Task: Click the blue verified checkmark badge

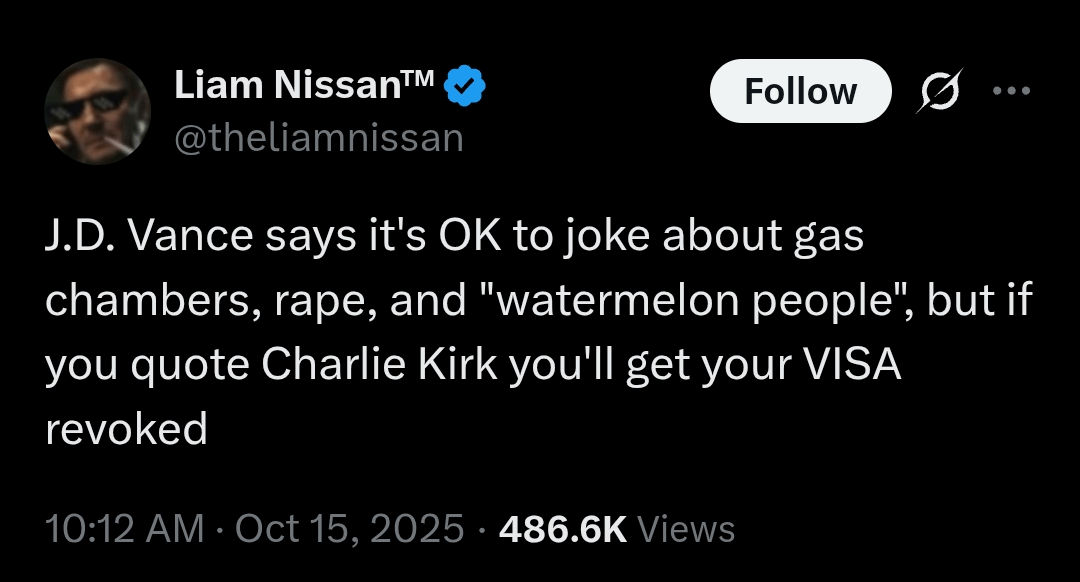Action: (464, 88)
